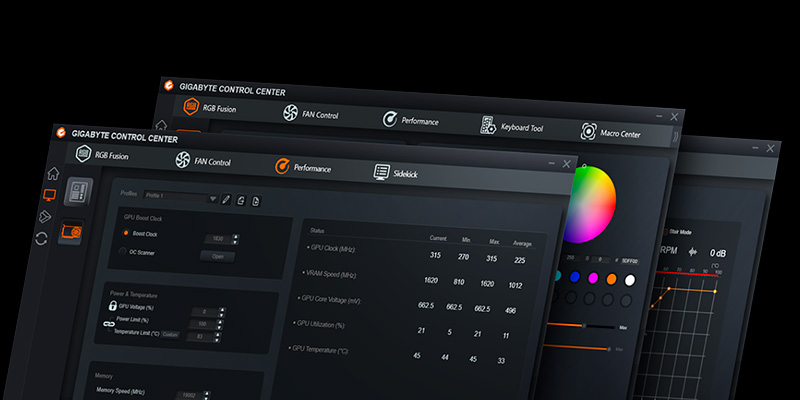Open Keyboard Tool tab in back window
Viewport: 800px width, 400px height.
coord(512,127)
